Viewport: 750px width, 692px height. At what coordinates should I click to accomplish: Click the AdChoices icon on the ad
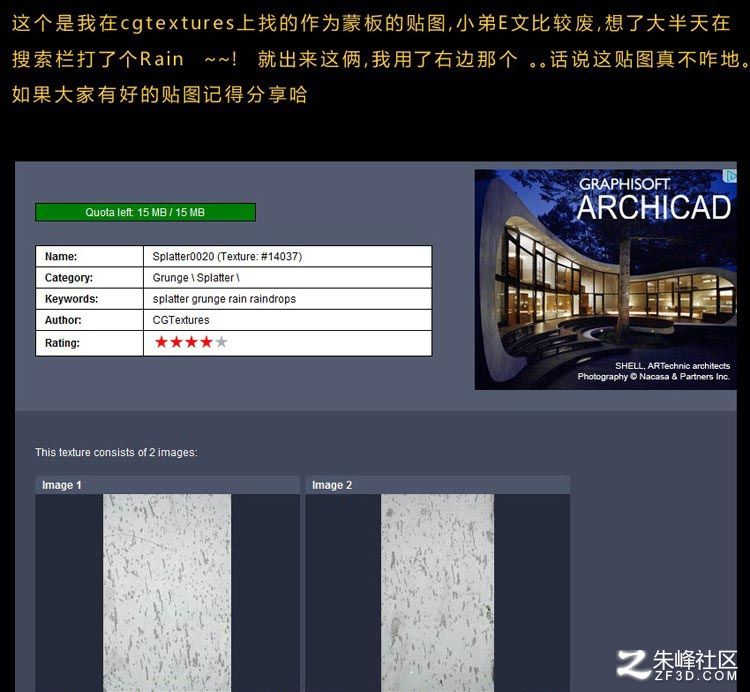click(730, 176)
